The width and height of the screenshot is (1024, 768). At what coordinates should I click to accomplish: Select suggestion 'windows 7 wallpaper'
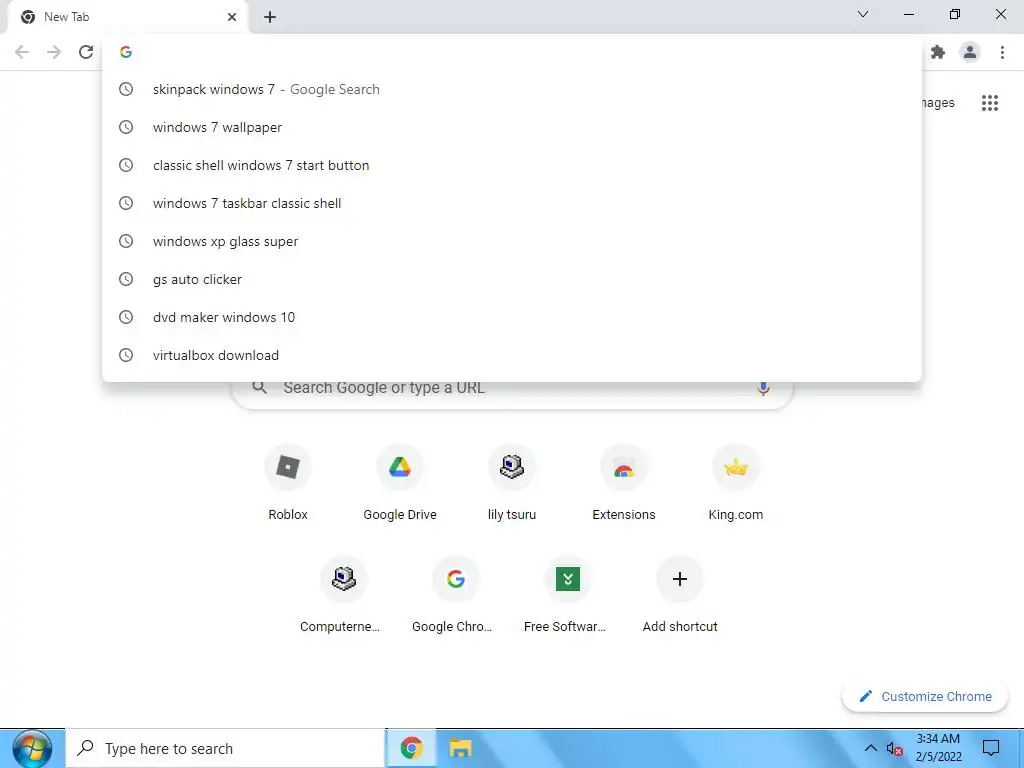pyautogui.click(x=512, y=127)
